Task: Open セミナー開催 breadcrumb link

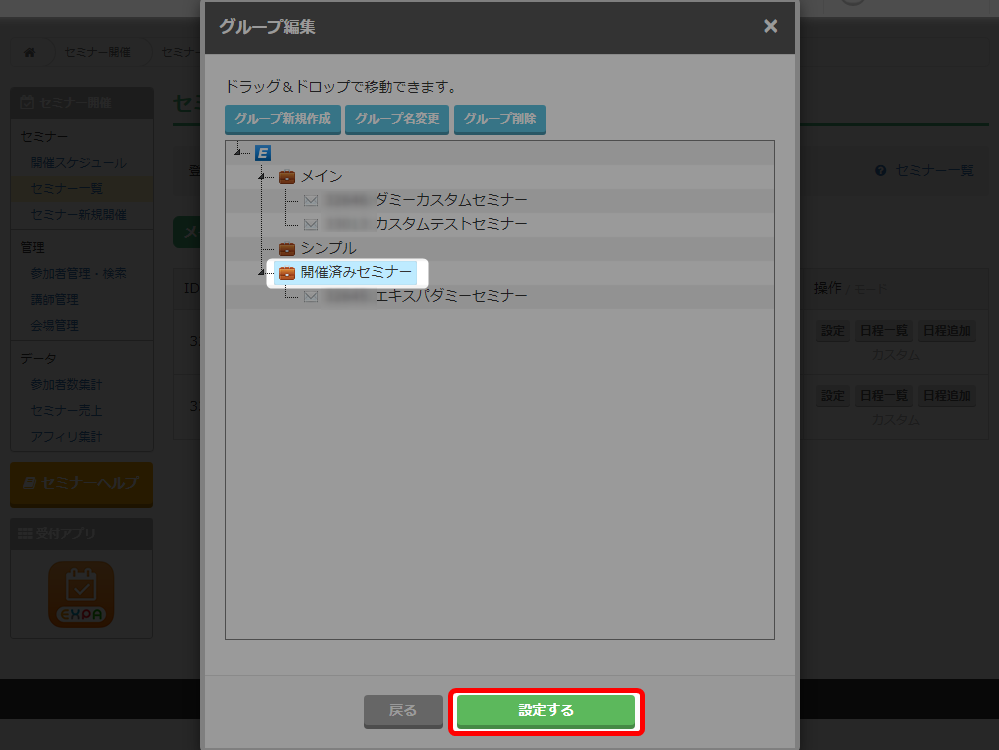Action: coord(97,52)
